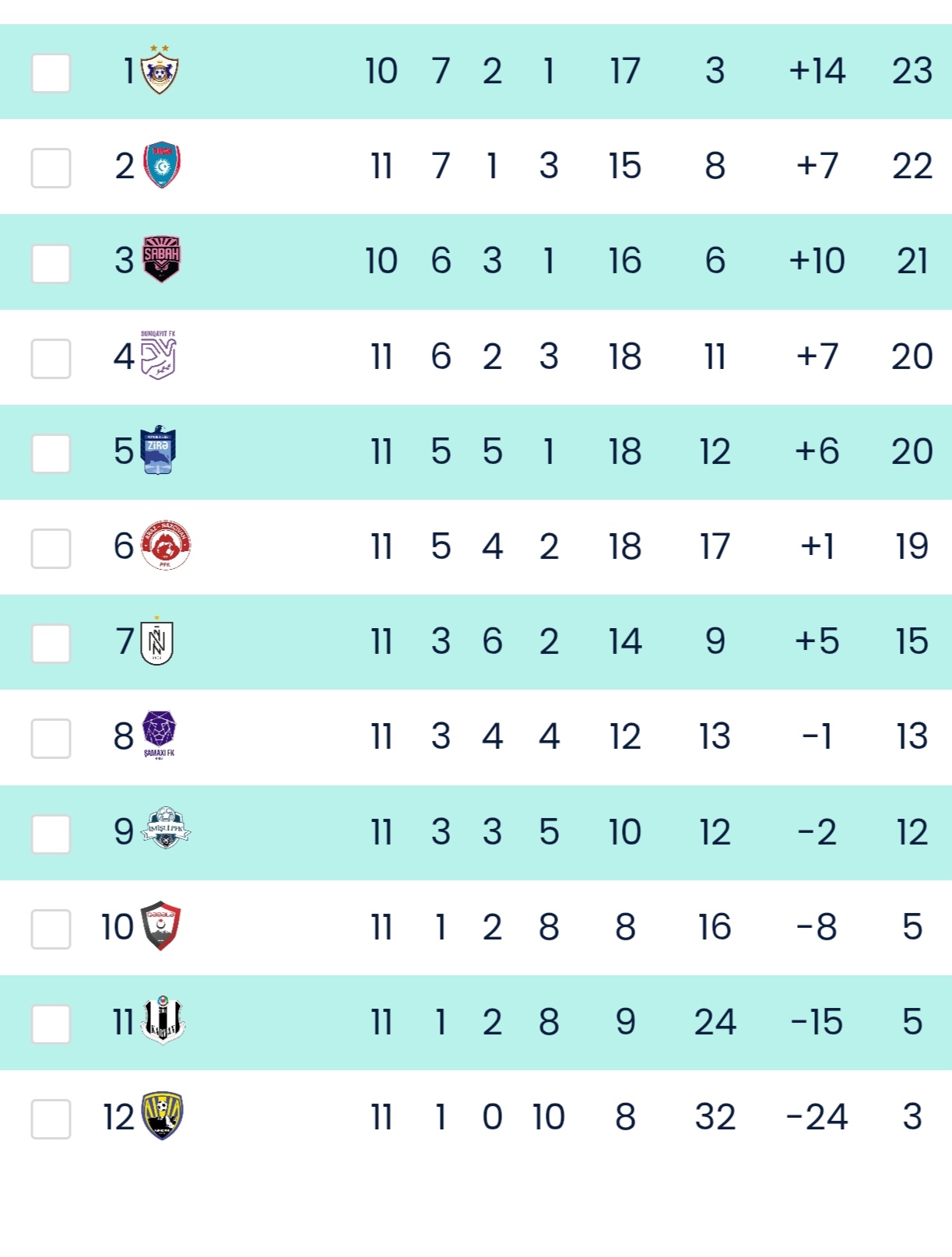
Task: Enable the checkbox for the Zirə row
Action: [51, 453]
